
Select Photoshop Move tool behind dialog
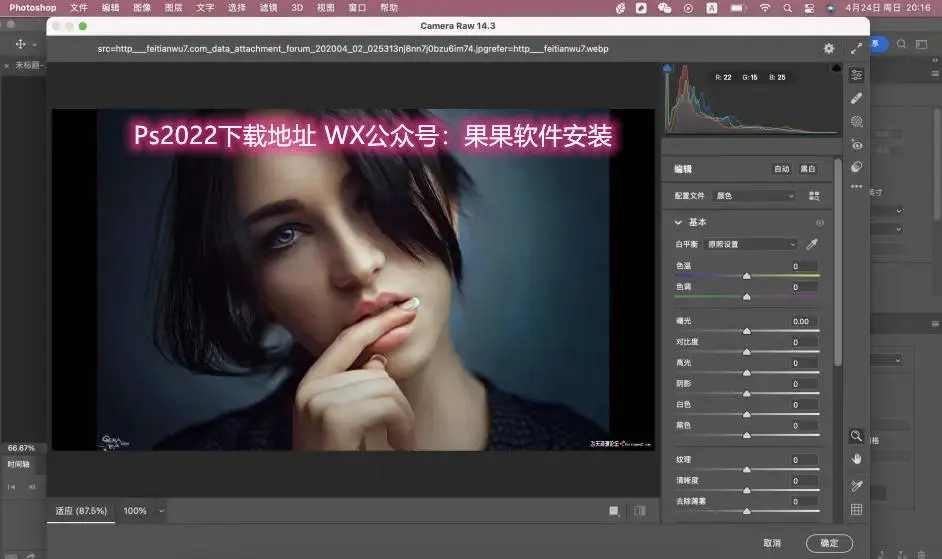[x=20, y=44]
